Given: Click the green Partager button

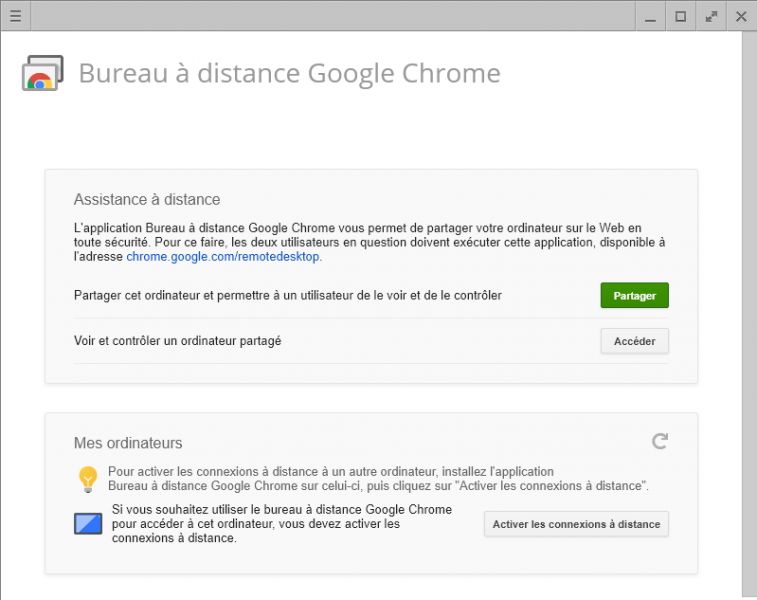Looking at the screenshot, I should click(634, 295).
